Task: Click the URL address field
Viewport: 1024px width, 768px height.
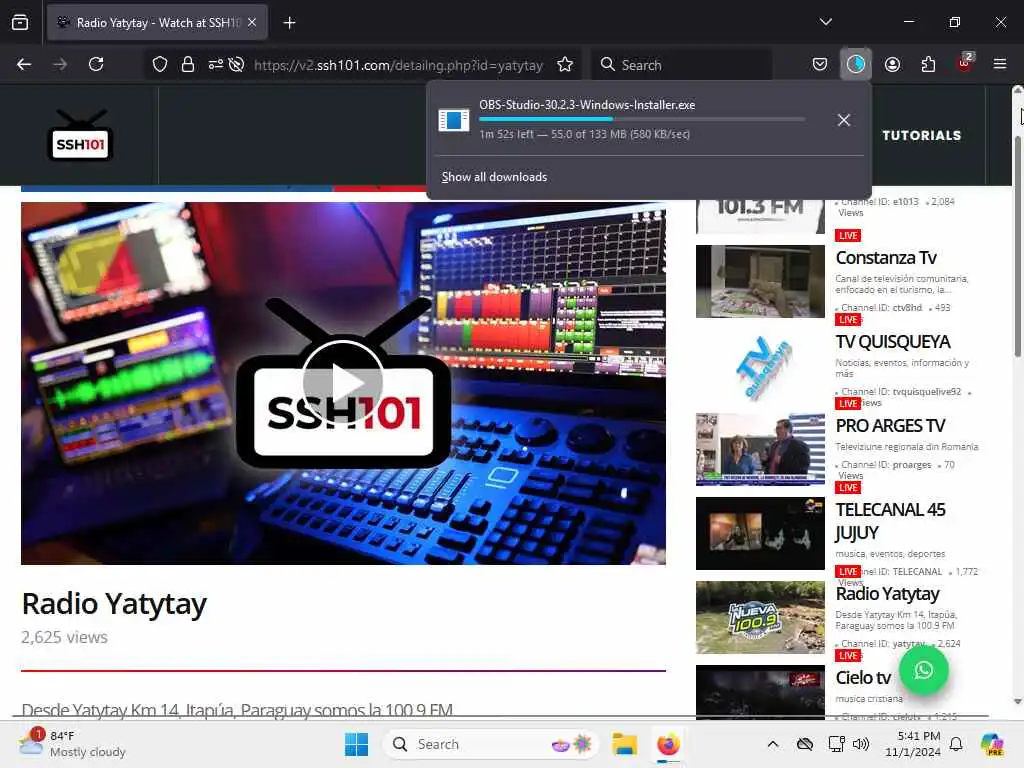Action: pos(398,65)
